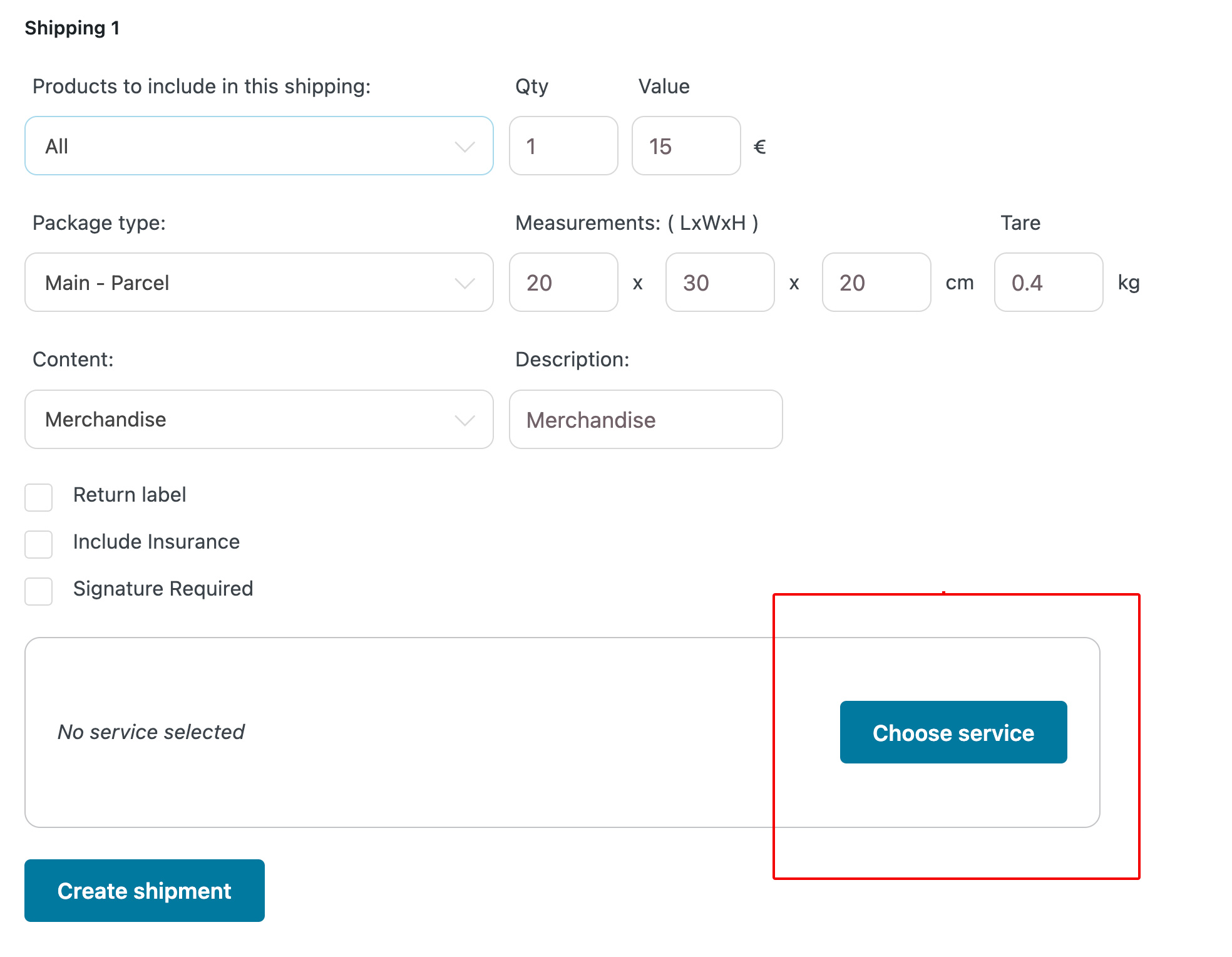
Task: Enable Signature Required for this shipment
Action: [38, 592]
